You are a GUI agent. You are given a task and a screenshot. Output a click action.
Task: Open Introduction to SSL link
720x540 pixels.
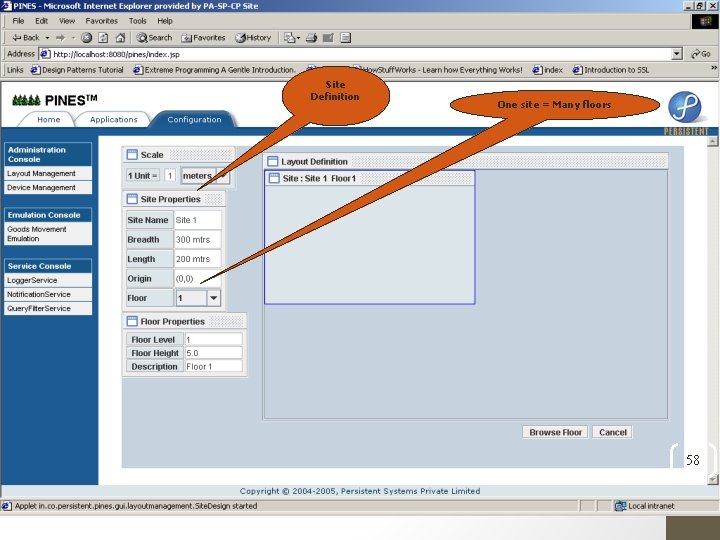[x=611, y=70]
